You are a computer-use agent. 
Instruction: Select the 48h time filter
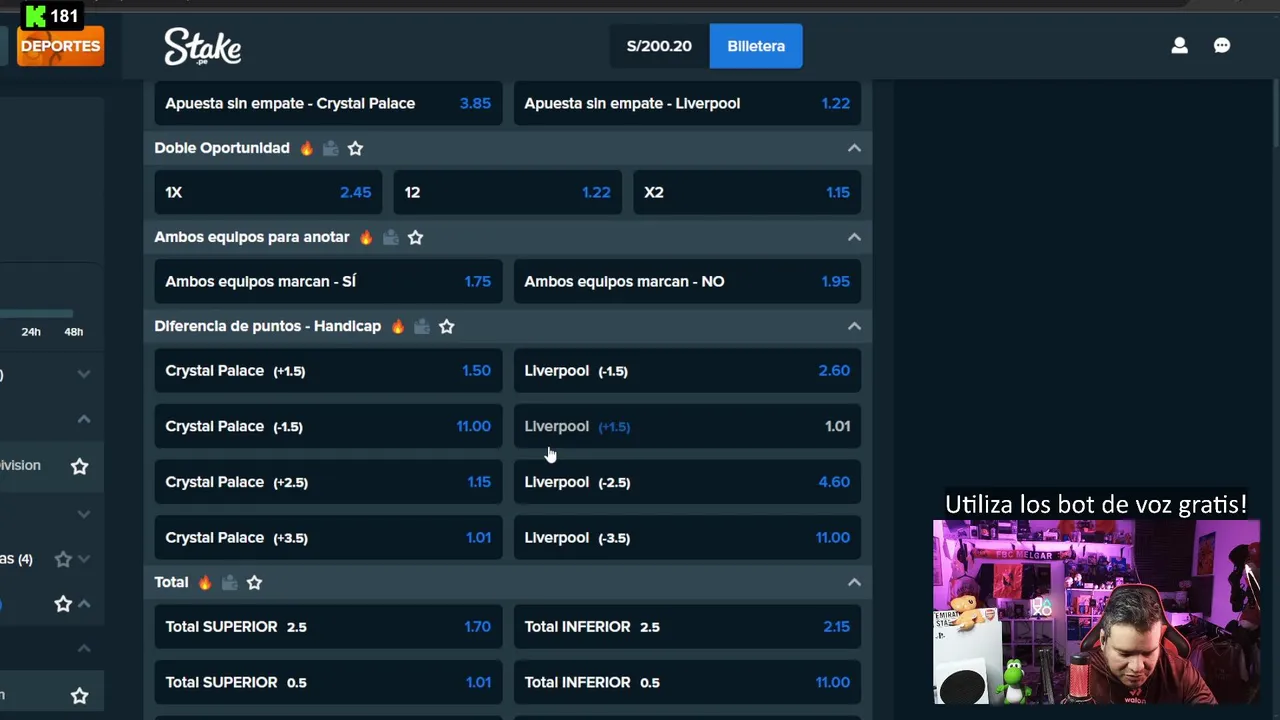click(x=74, y=332)
